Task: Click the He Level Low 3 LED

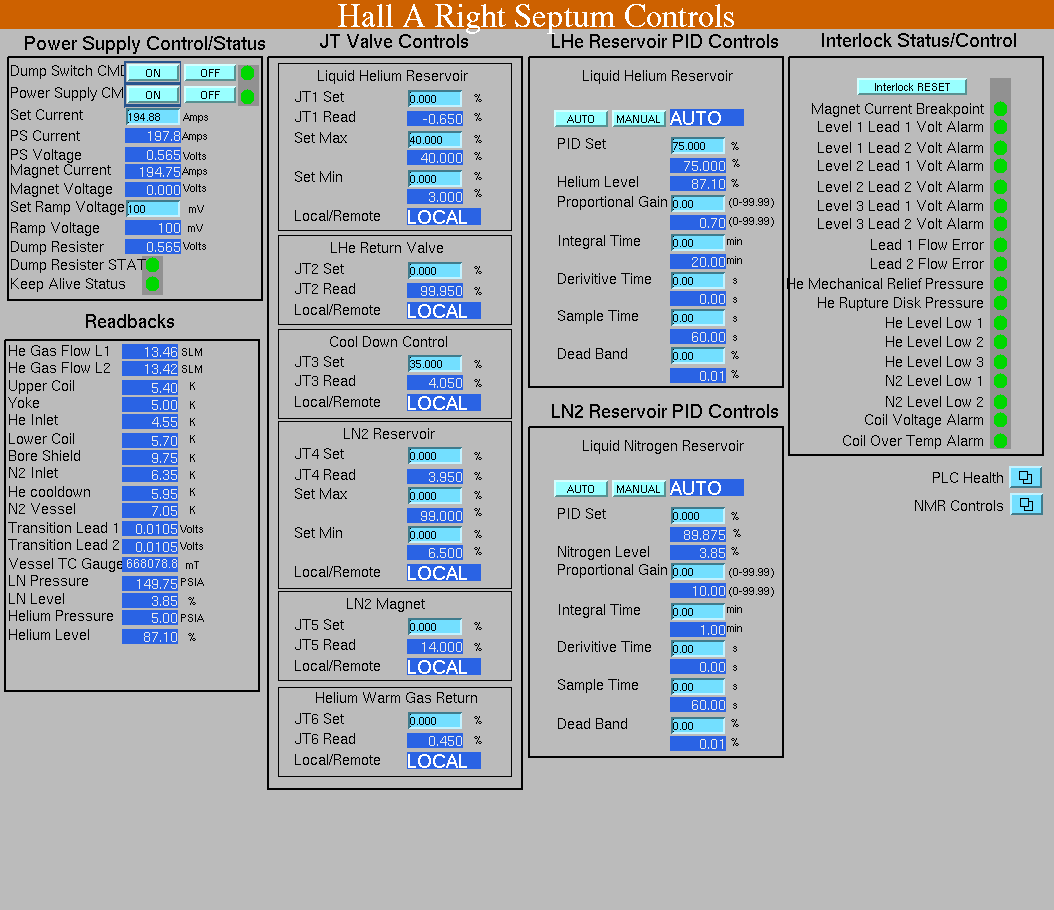Action: tap(1000, 362)
